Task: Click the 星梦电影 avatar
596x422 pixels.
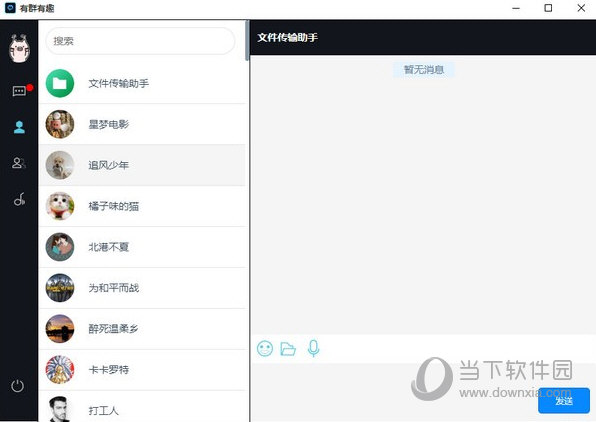Action: pos(60,124)
